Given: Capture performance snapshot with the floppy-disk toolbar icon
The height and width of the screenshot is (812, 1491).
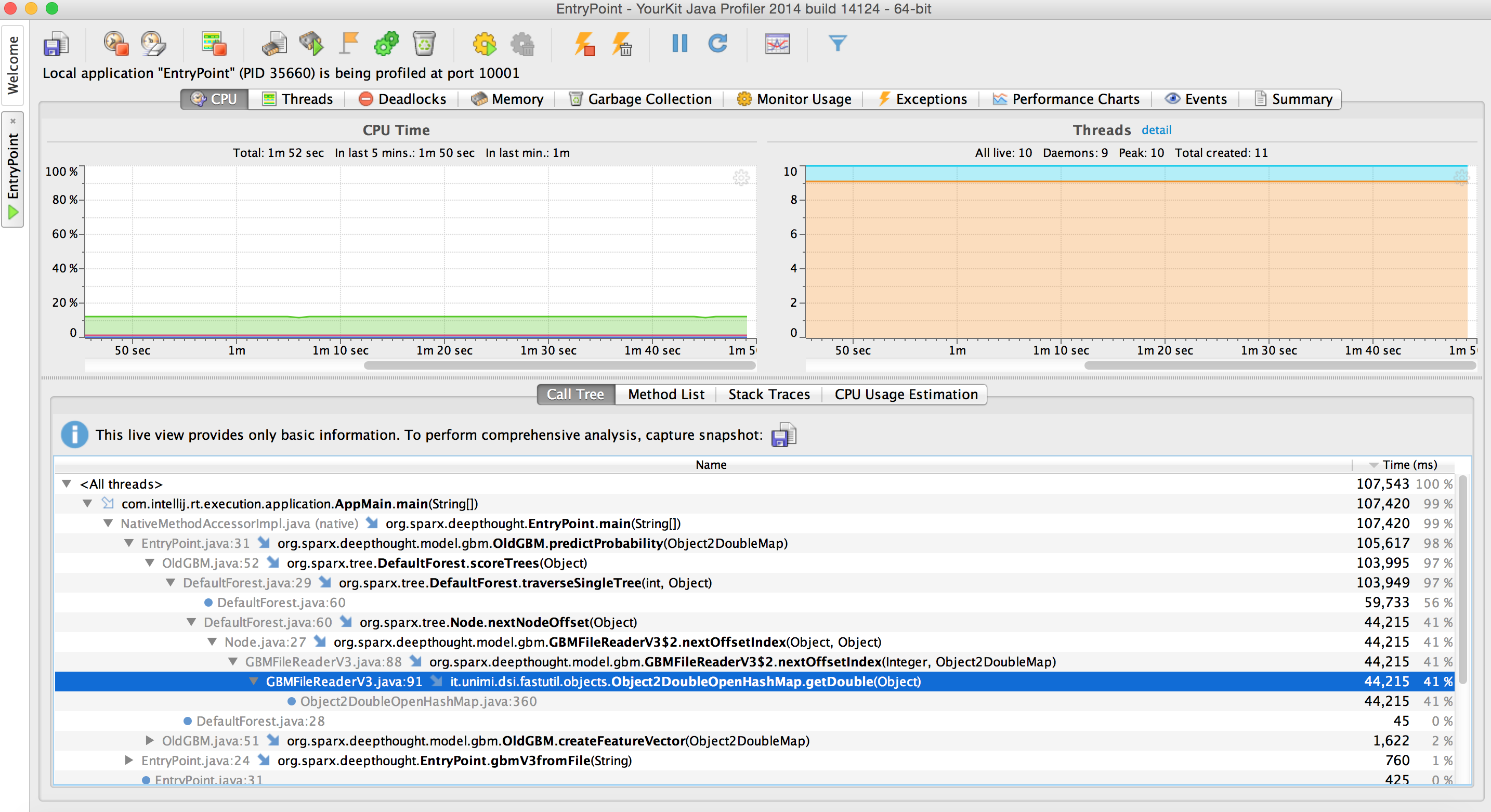Looking at the screenshot, I should pyautogui.click(x=56, y=44).
